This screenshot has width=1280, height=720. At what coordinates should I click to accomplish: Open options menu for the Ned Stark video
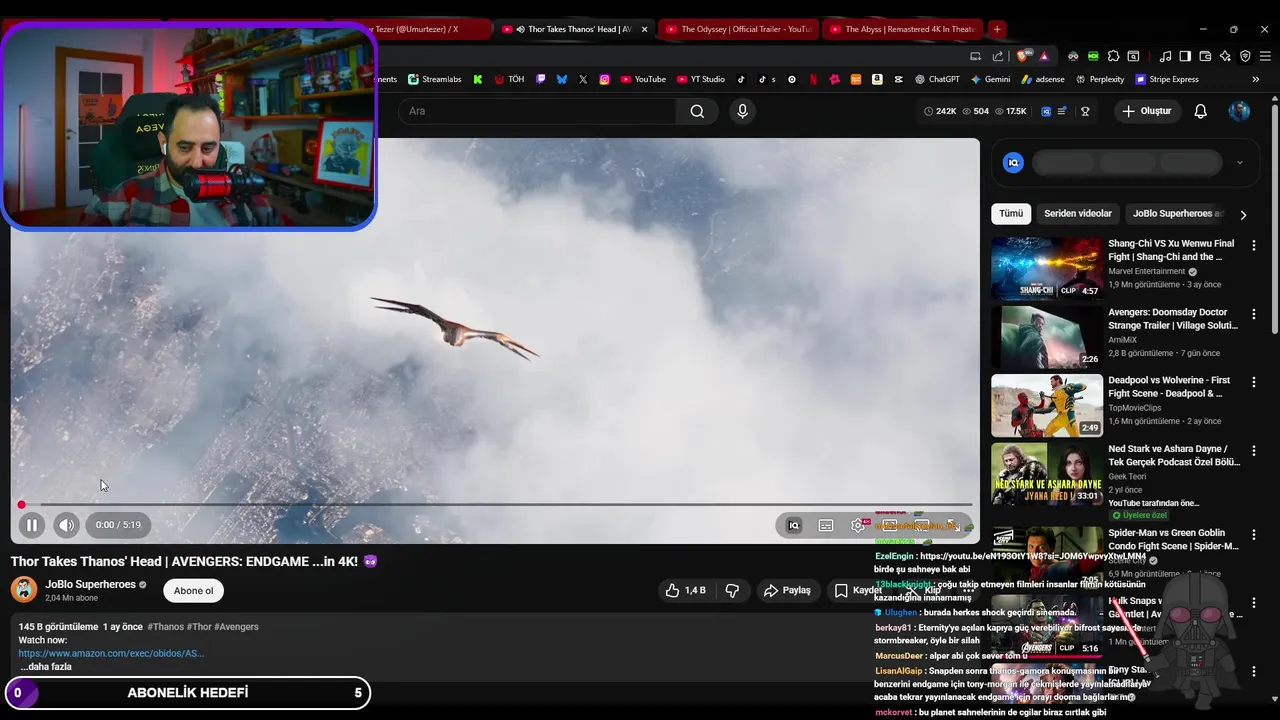[x=1254, y=451]
